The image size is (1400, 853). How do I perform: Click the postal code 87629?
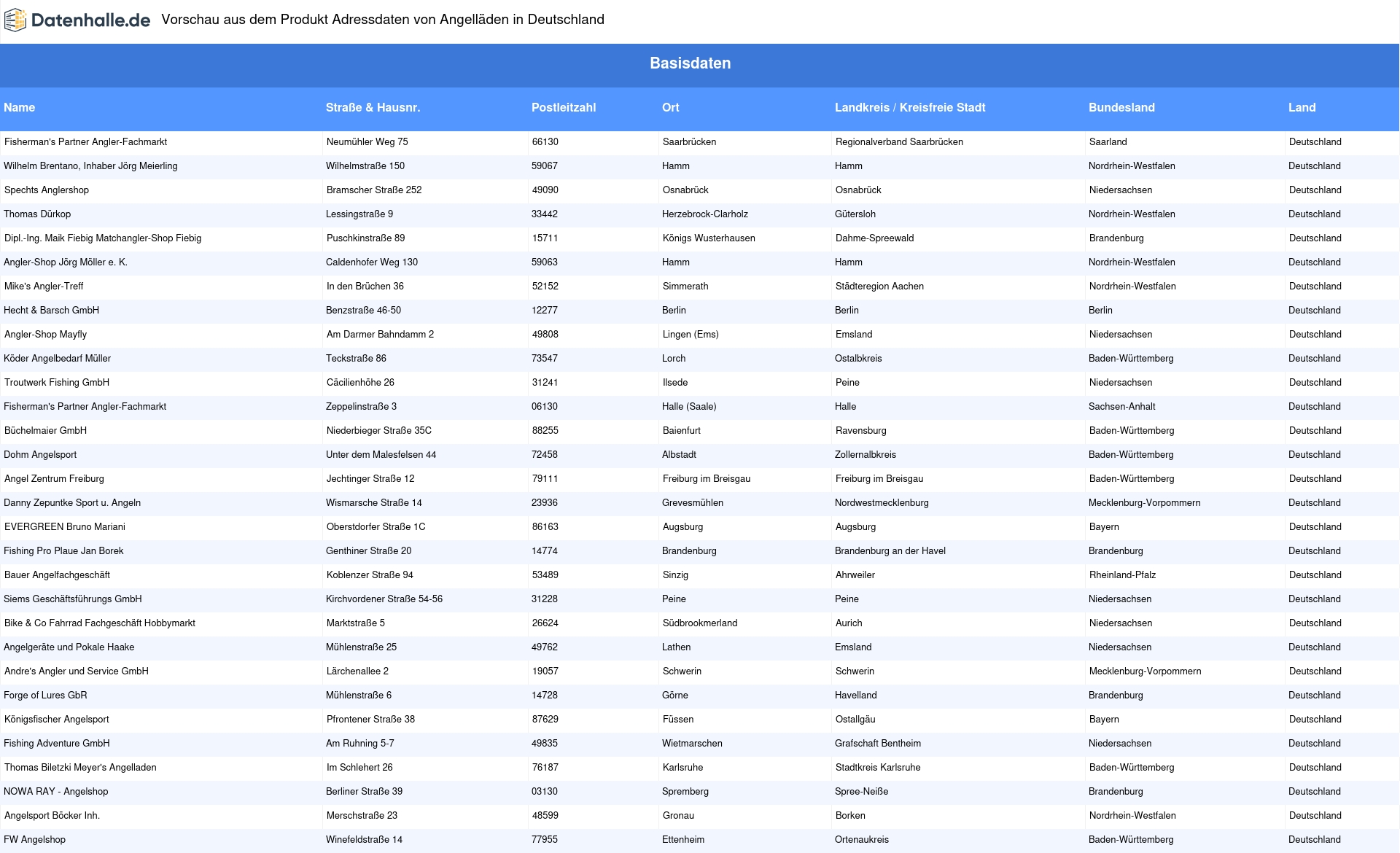(x=545, y=720)
